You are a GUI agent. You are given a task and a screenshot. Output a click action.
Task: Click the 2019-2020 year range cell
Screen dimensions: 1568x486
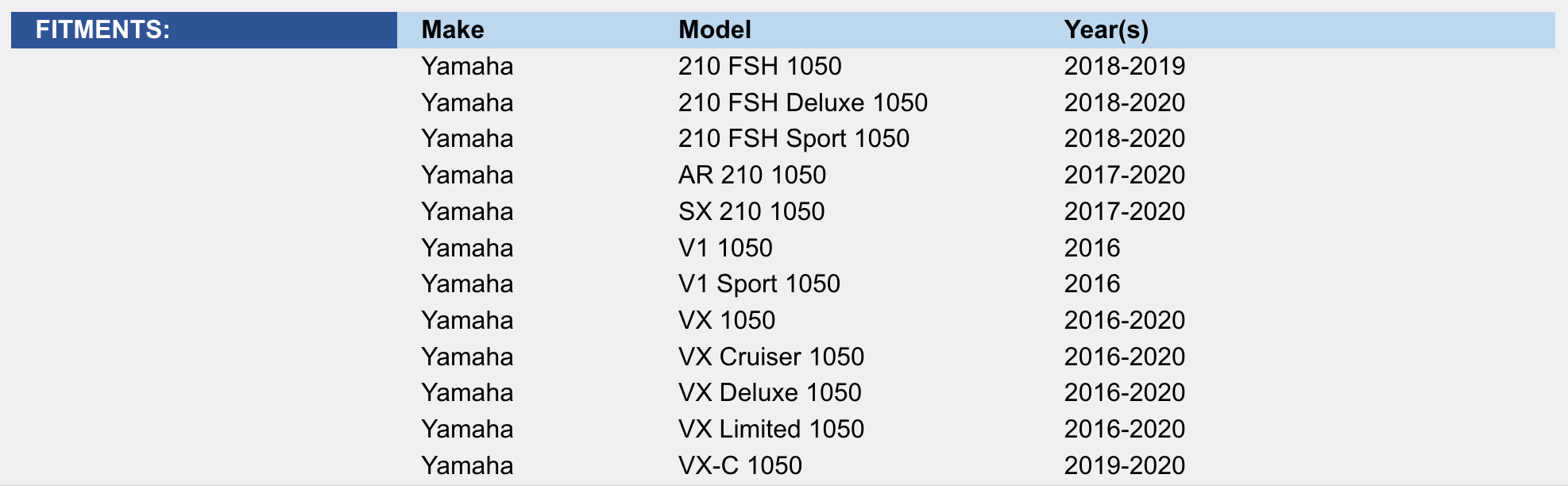[1124, 465]
